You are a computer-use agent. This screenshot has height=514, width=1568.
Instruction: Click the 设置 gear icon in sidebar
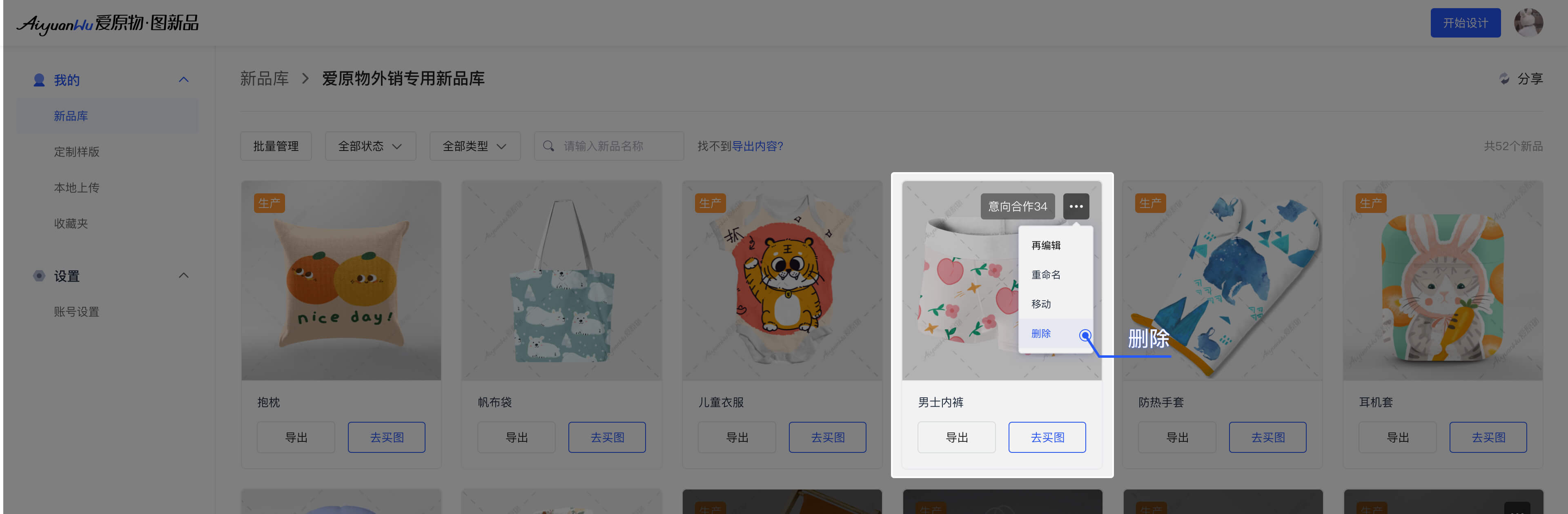pos(39,275)
